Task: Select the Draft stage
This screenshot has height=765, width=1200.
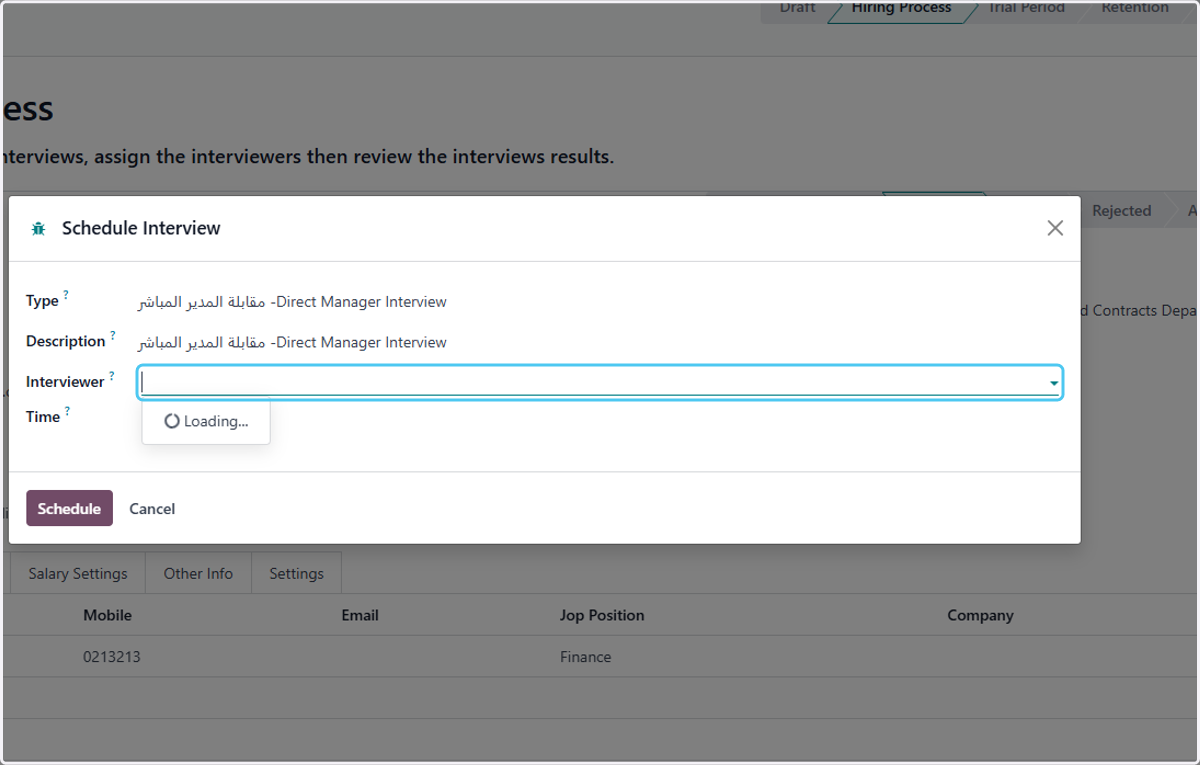Action: (x=797, y=8)
